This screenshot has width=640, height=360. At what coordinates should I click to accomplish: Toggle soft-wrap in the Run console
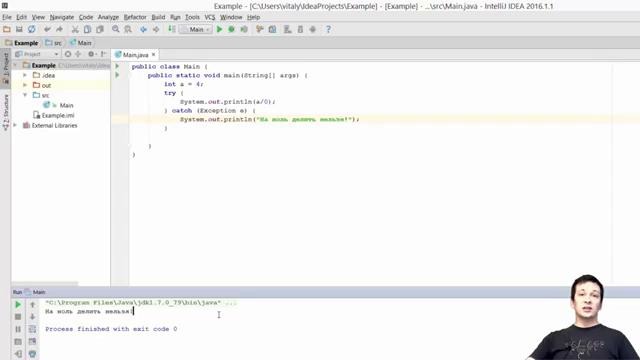coord(33,329)
